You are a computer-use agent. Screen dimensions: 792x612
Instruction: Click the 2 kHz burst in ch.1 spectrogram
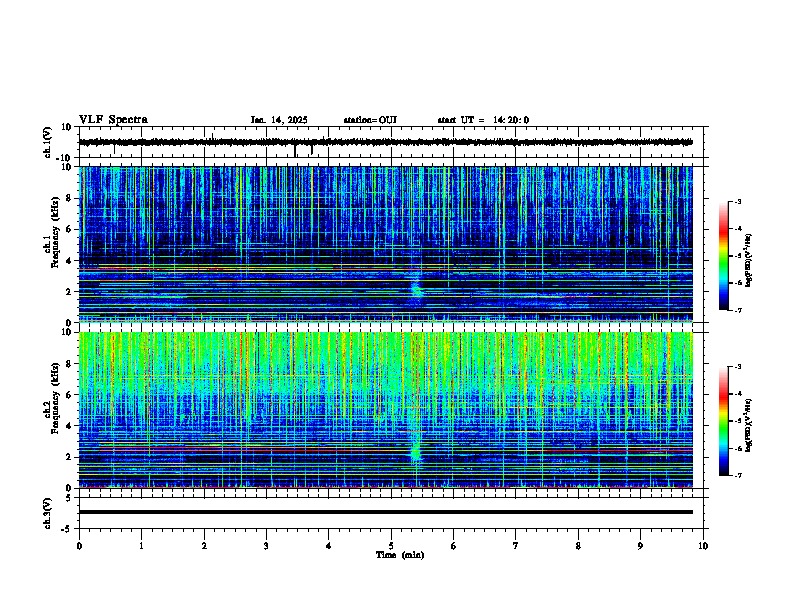pyautogui.click(x=416, y=290)
